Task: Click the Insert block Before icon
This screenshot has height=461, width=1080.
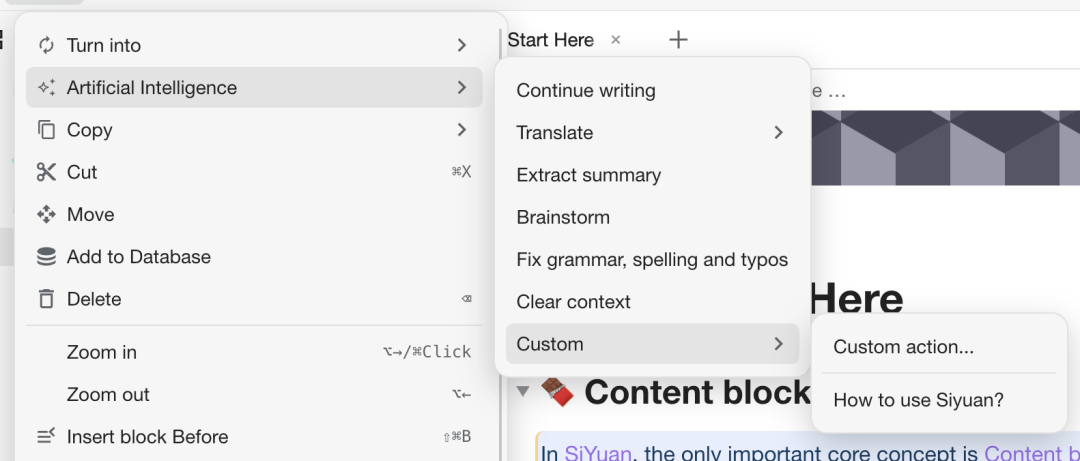Action: [x=46, y=437]
